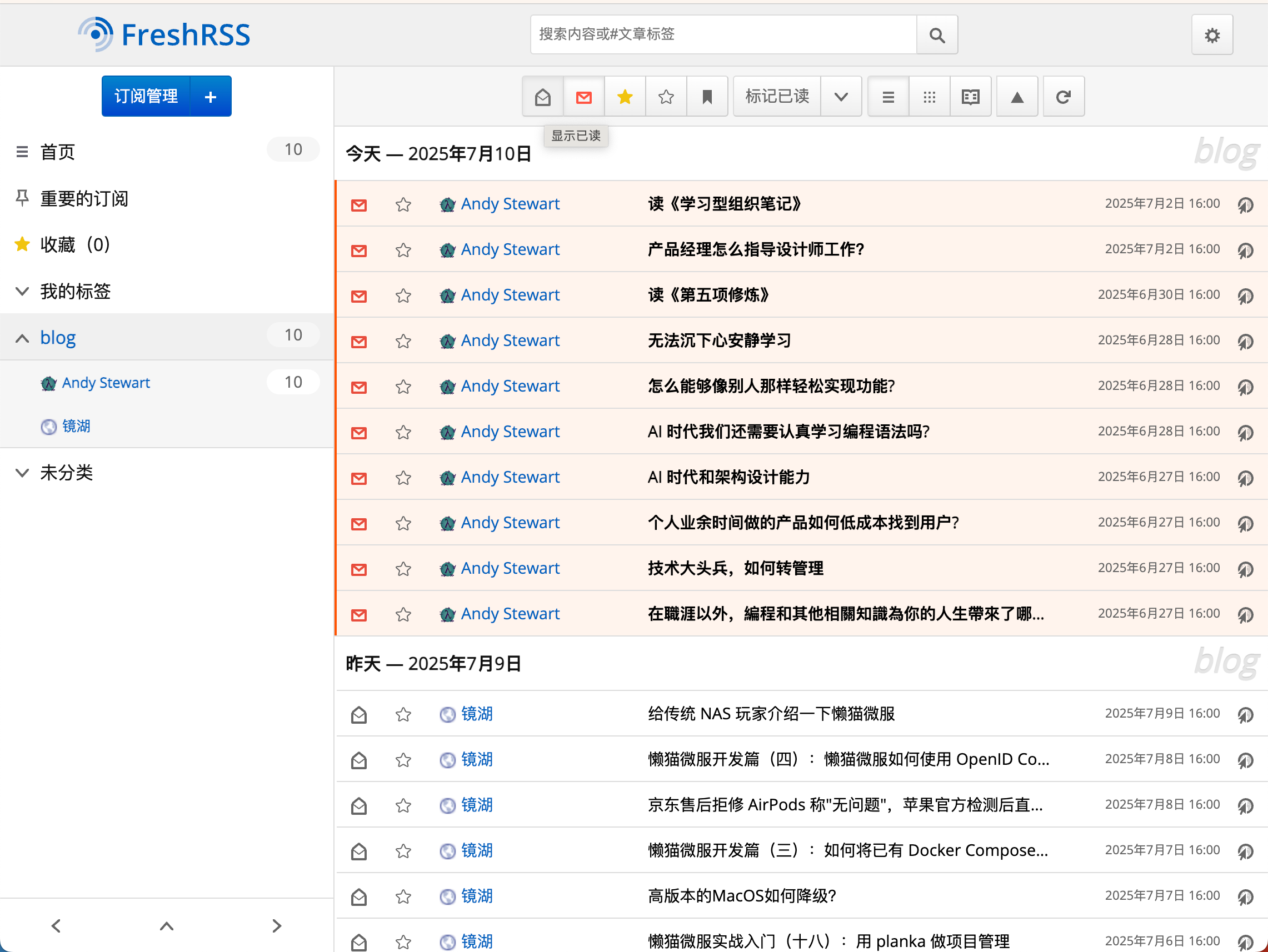Open dropdown arrow beside 标记已读
1268x952 pixels.
(x=840, y=97)
